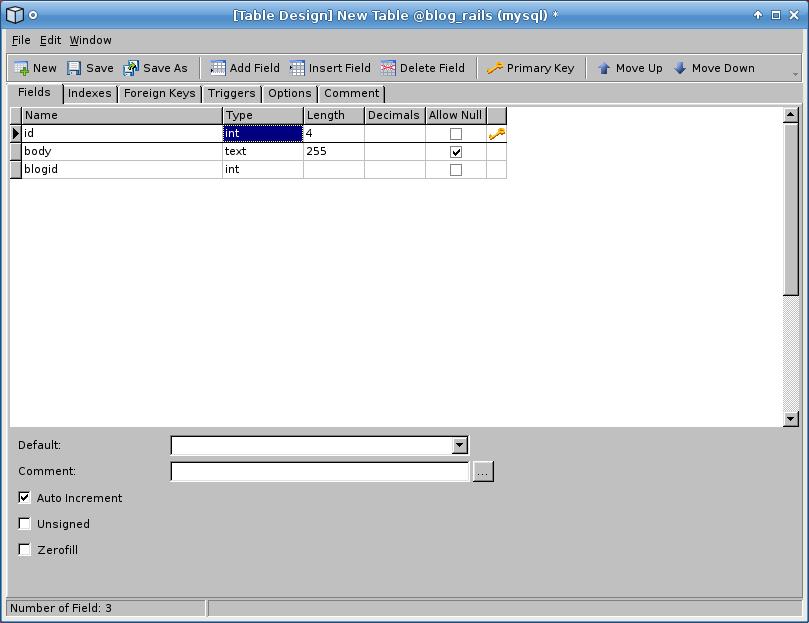Click the 'int' type cell of blogid
The image size is (809, 623).
pos(263,169)
